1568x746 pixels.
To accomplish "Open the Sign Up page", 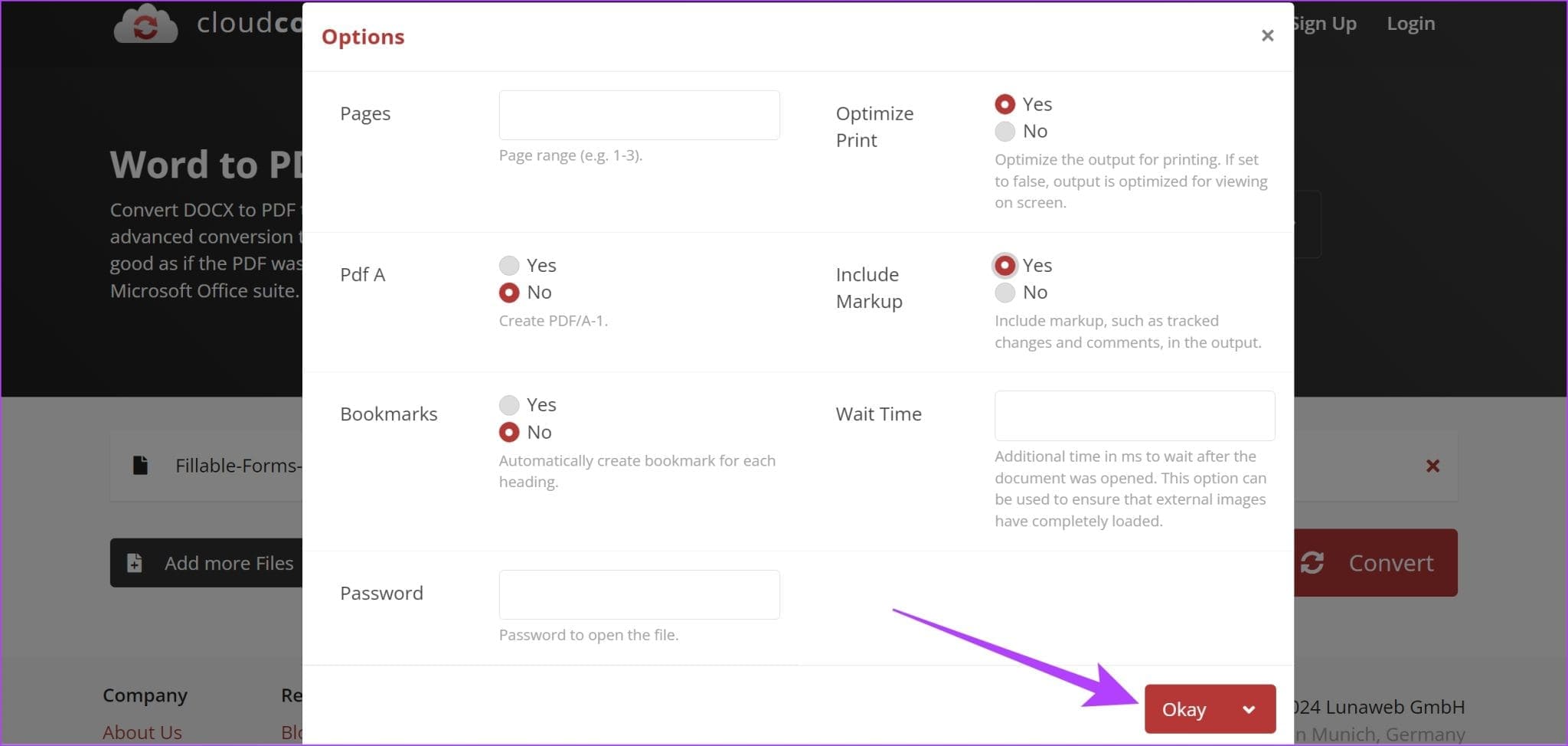I will click(1324, 24).
